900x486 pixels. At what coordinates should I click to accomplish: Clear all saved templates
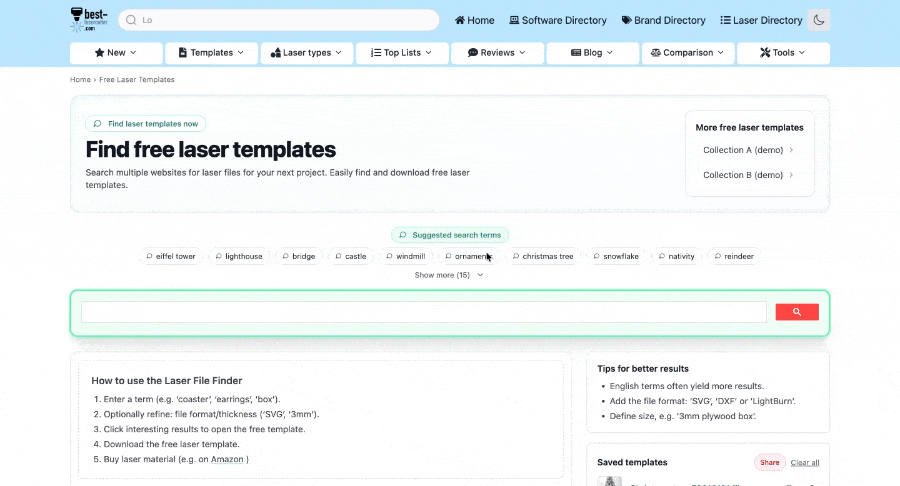[x=804, y=462]
